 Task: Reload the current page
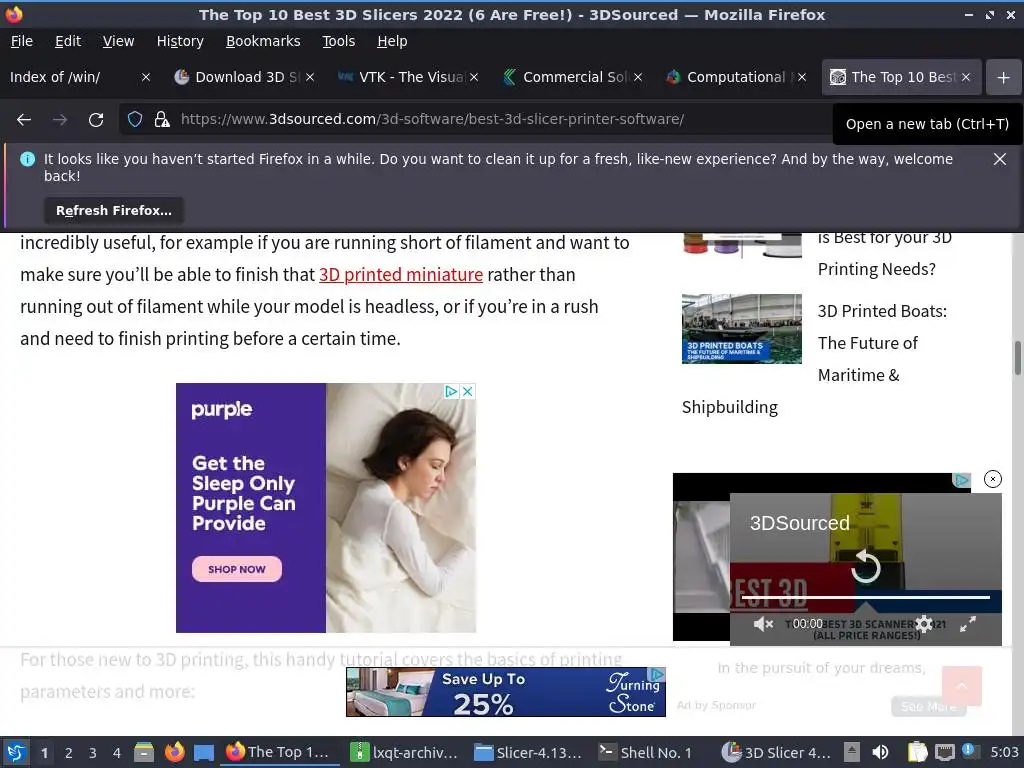click(96, 120)
